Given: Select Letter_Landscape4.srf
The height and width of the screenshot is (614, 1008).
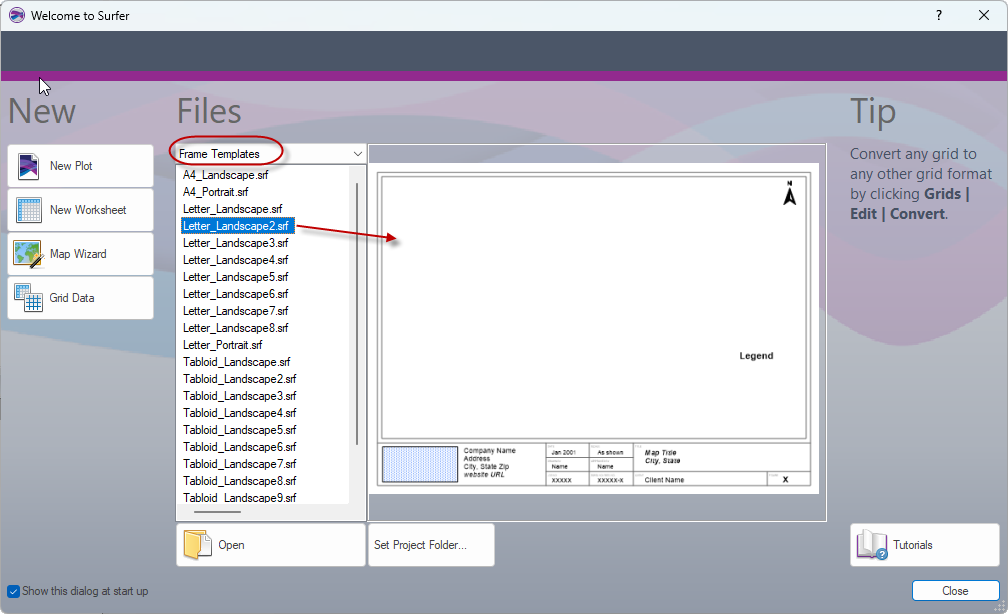Looking at the screenshot, I should (x=235, y=260).
